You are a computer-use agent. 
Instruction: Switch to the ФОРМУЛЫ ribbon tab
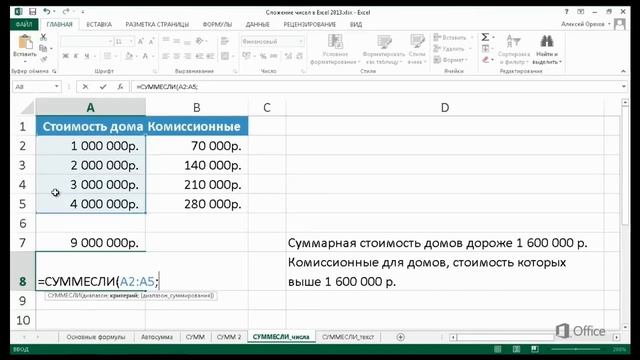(217, 24)
